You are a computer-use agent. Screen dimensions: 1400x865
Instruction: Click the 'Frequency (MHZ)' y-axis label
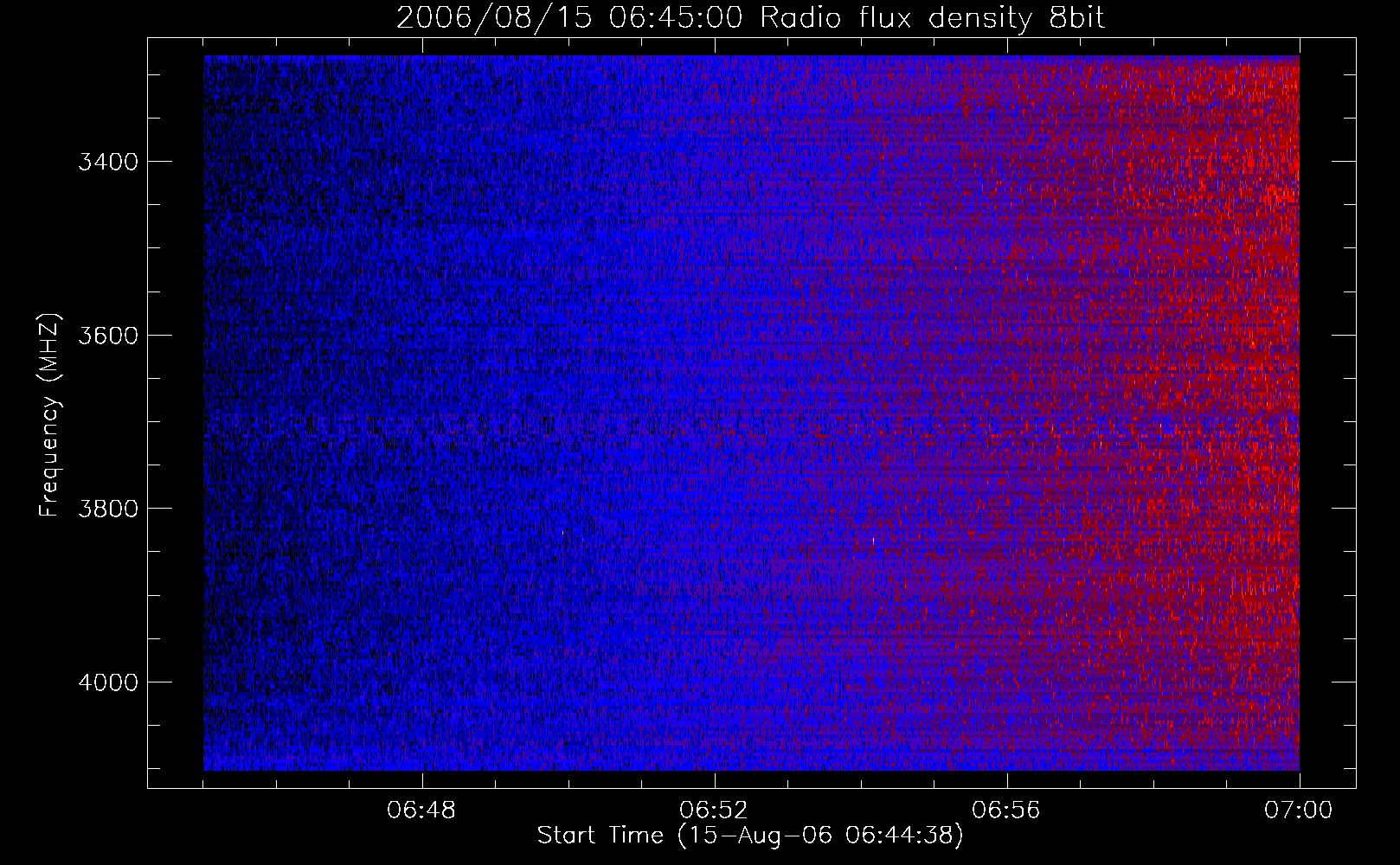click(x=49, y=415)
